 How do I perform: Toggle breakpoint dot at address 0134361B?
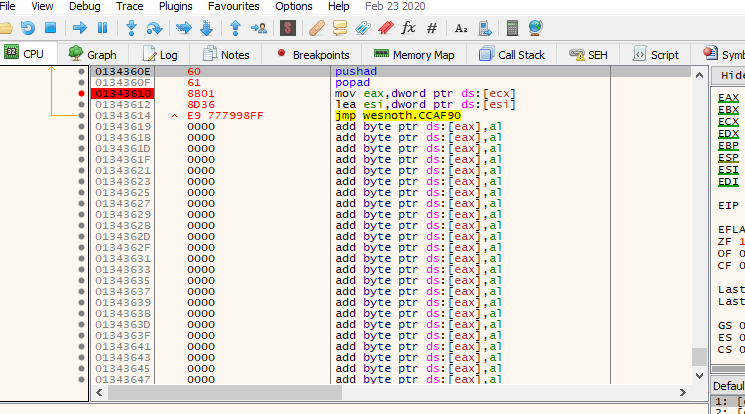[81, 137]
